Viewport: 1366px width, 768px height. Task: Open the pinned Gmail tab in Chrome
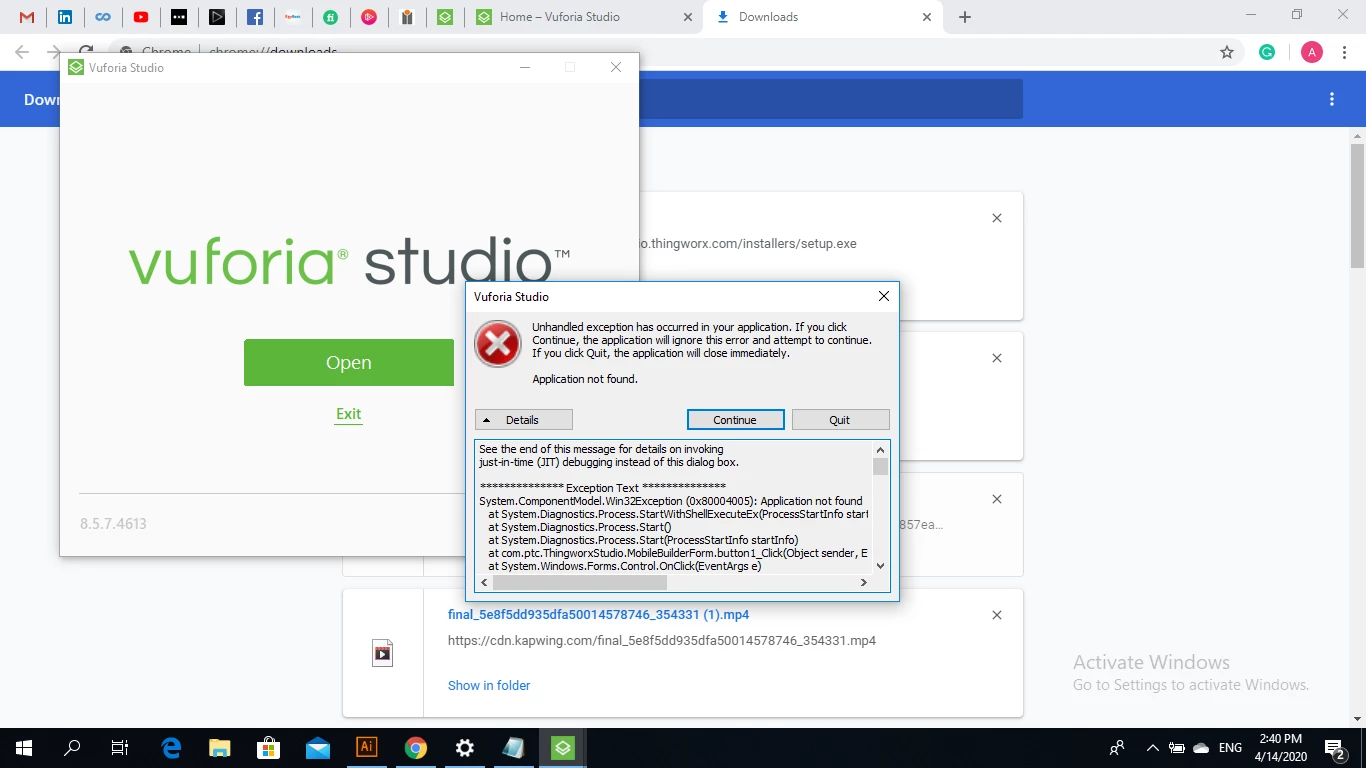coord(27,17)
